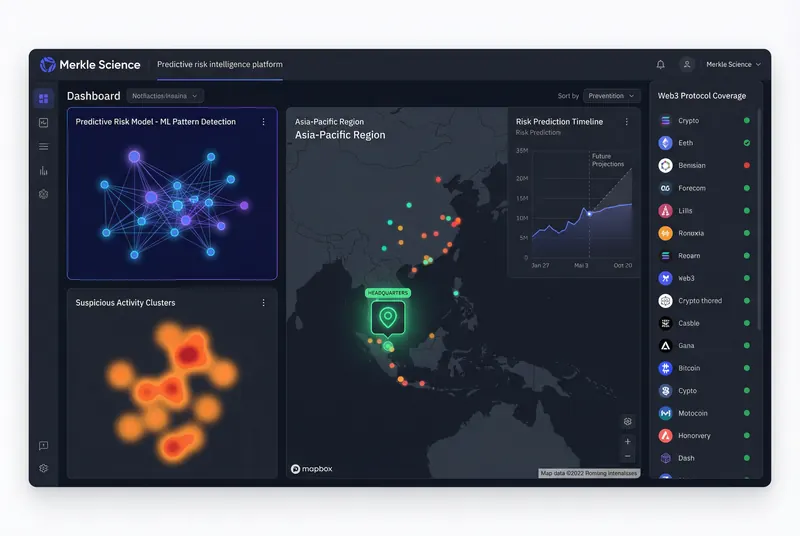
Task: Open Predictive Risk Model panel options menu
Action: [263, 122]
